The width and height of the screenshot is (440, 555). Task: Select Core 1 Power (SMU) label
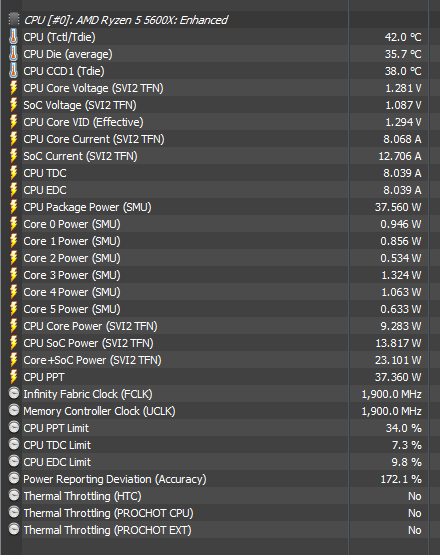pos(72,241)
